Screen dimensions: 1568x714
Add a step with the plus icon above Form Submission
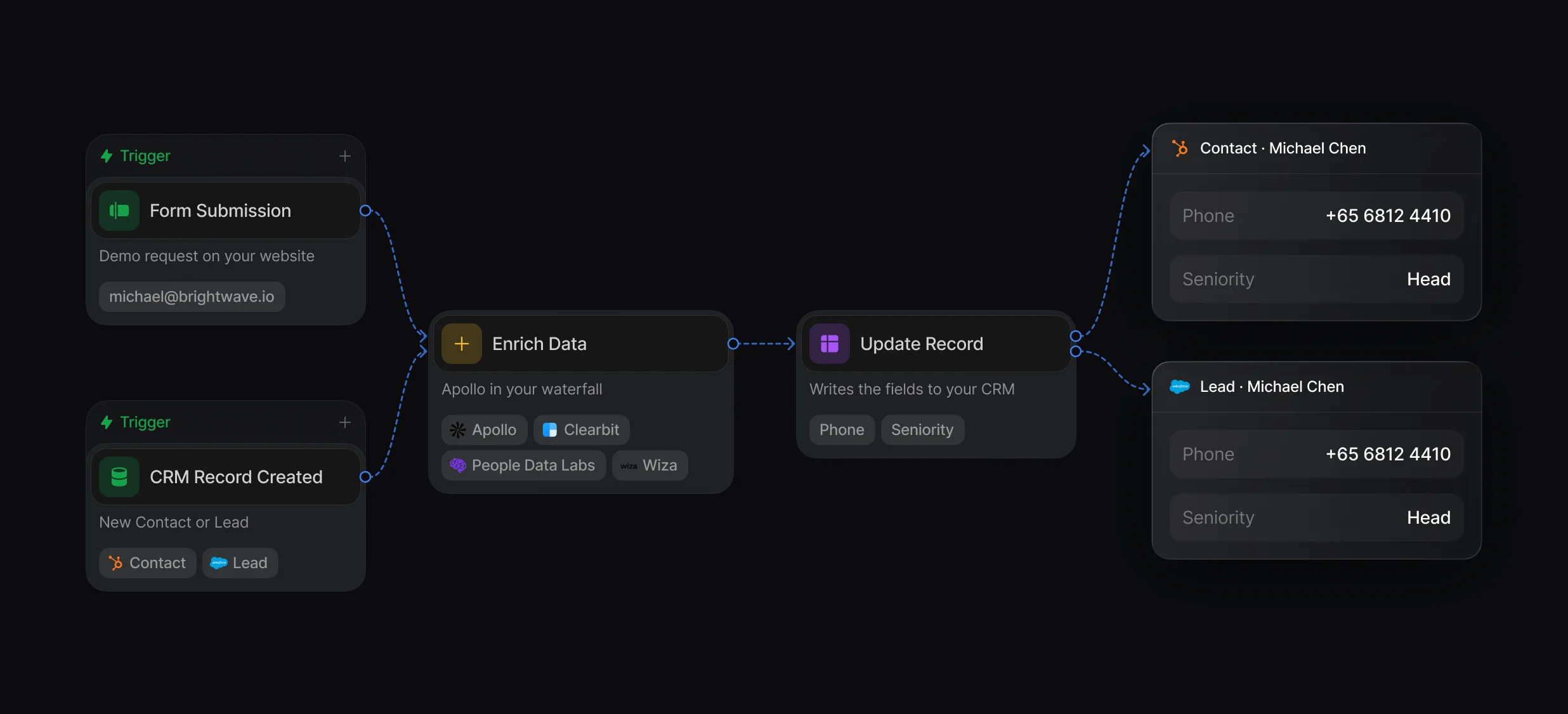345,156
